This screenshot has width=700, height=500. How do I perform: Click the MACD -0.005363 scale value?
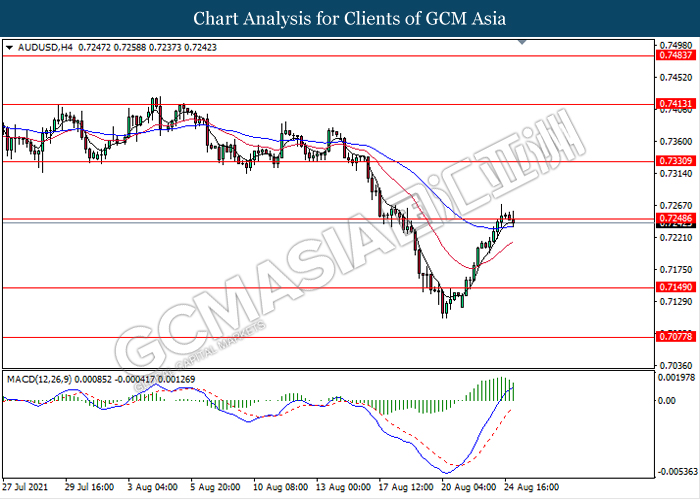677,469
